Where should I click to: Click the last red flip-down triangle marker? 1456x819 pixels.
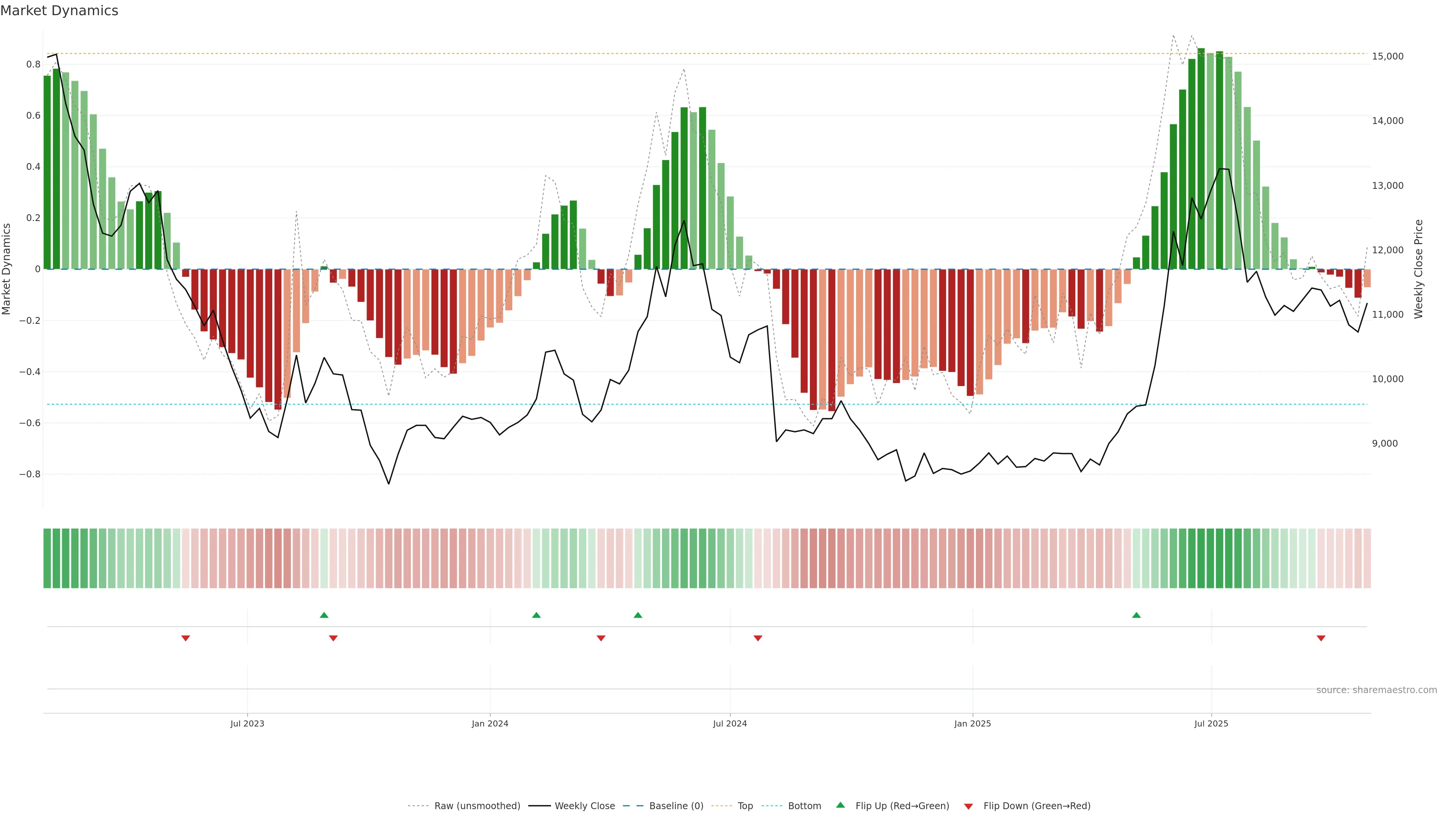1321,638
